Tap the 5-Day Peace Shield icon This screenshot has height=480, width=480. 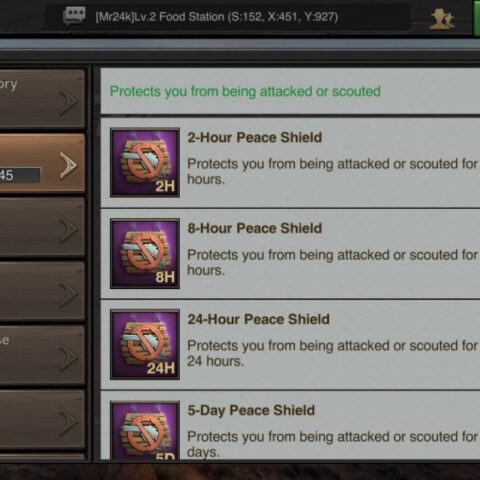145,430
